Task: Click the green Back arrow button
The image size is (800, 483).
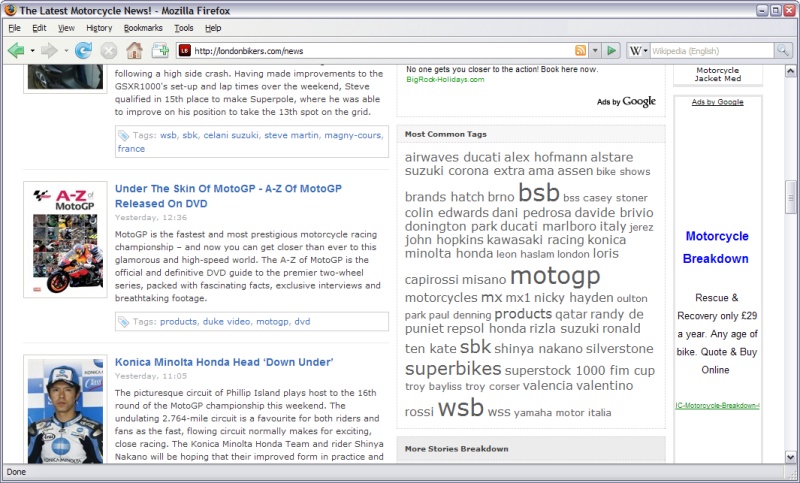Action: click(x=16, y=50)
